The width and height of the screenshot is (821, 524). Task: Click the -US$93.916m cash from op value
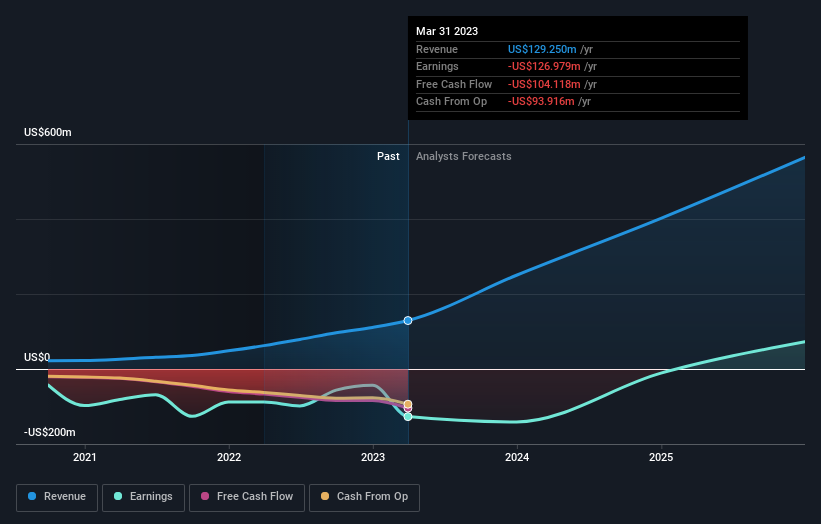(541, 102)
